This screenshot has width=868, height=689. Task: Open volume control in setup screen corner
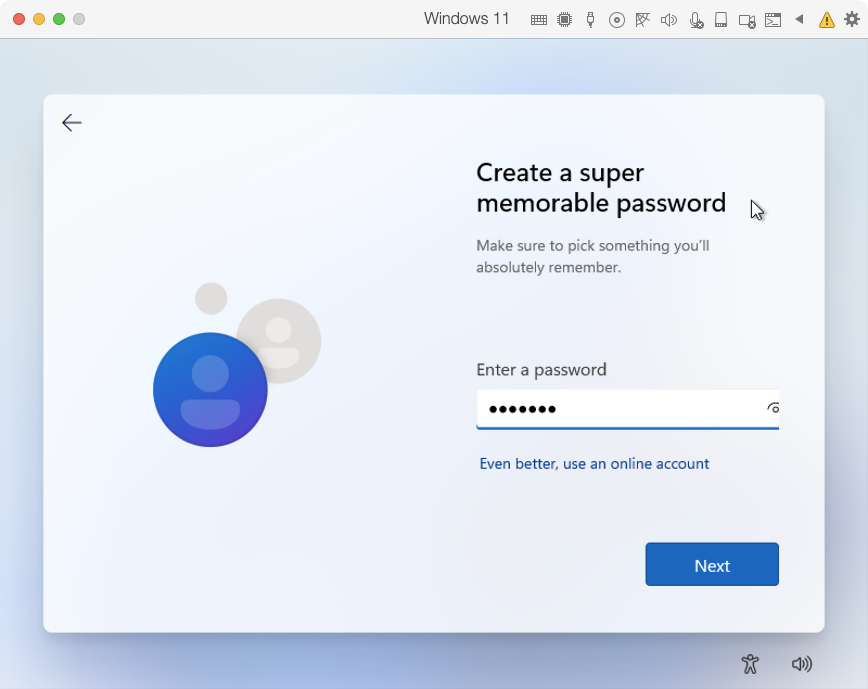tap(802, 664)
